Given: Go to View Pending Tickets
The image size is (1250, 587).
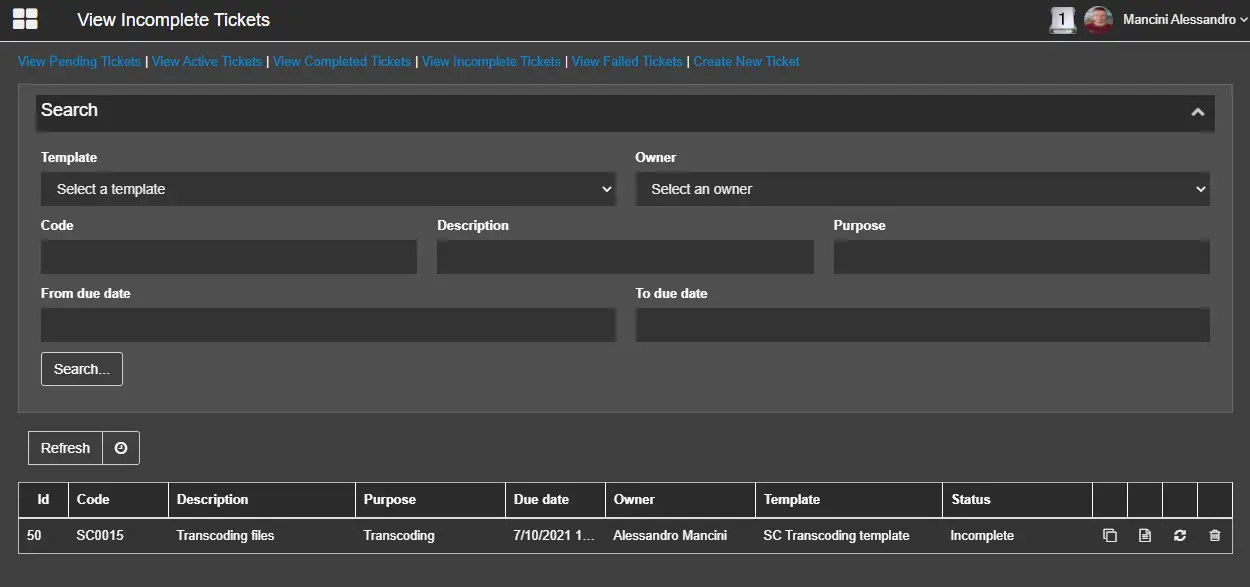Looking at the screenshot, I should point(79,62).
